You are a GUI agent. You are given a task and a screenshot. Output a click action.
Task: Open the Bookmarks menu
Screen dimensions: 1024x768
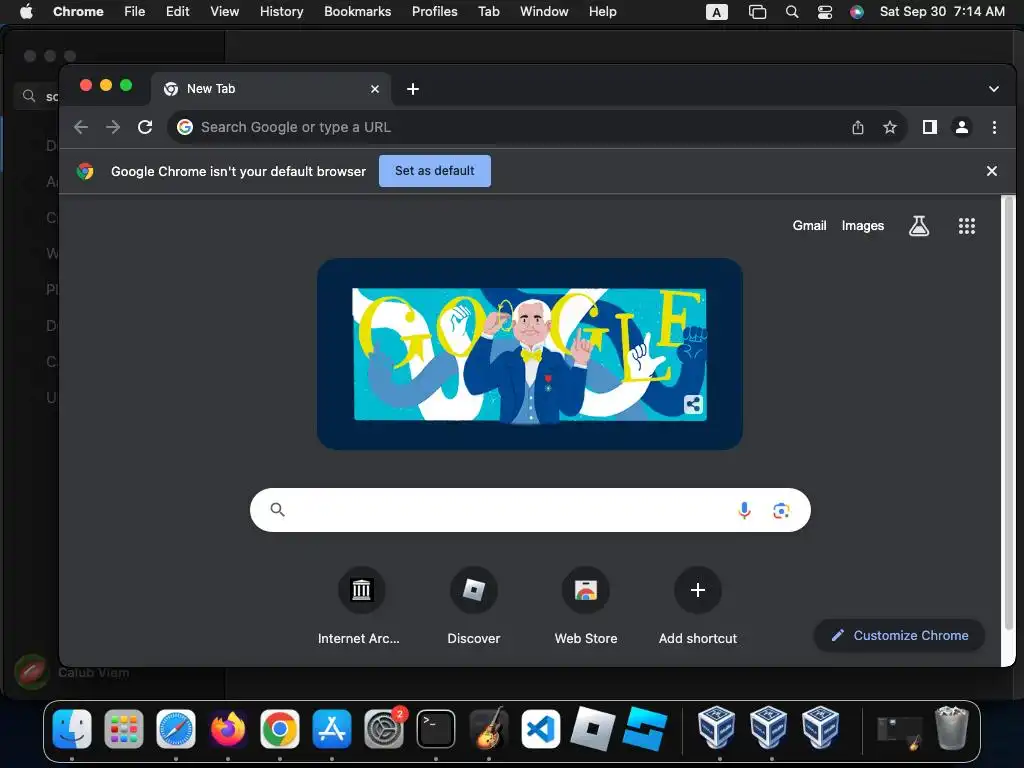(357, 11)
